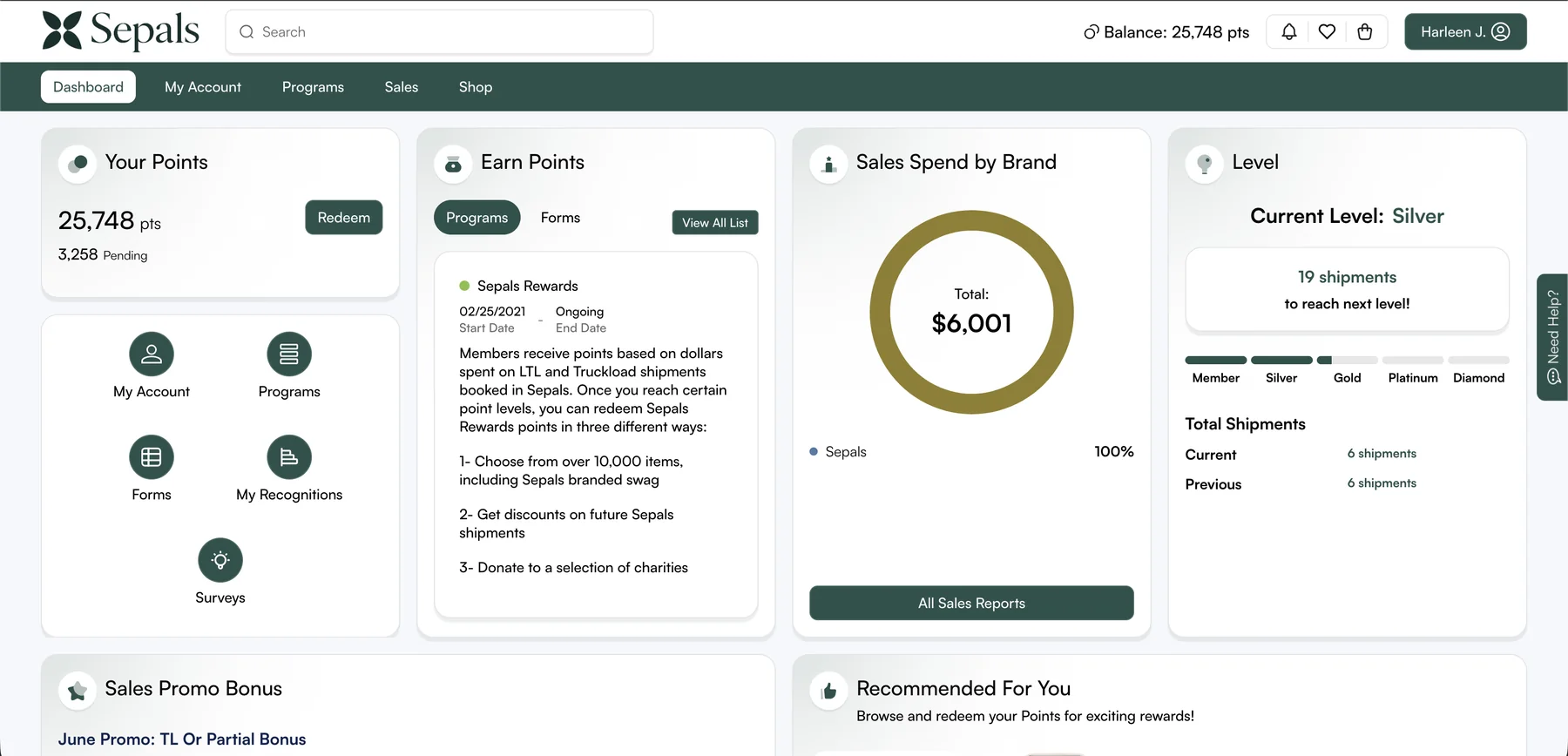The width and height of the screenshot is (1568, 756).
Task: Click the Silver level progress segment
Action: pos(1281,360)
